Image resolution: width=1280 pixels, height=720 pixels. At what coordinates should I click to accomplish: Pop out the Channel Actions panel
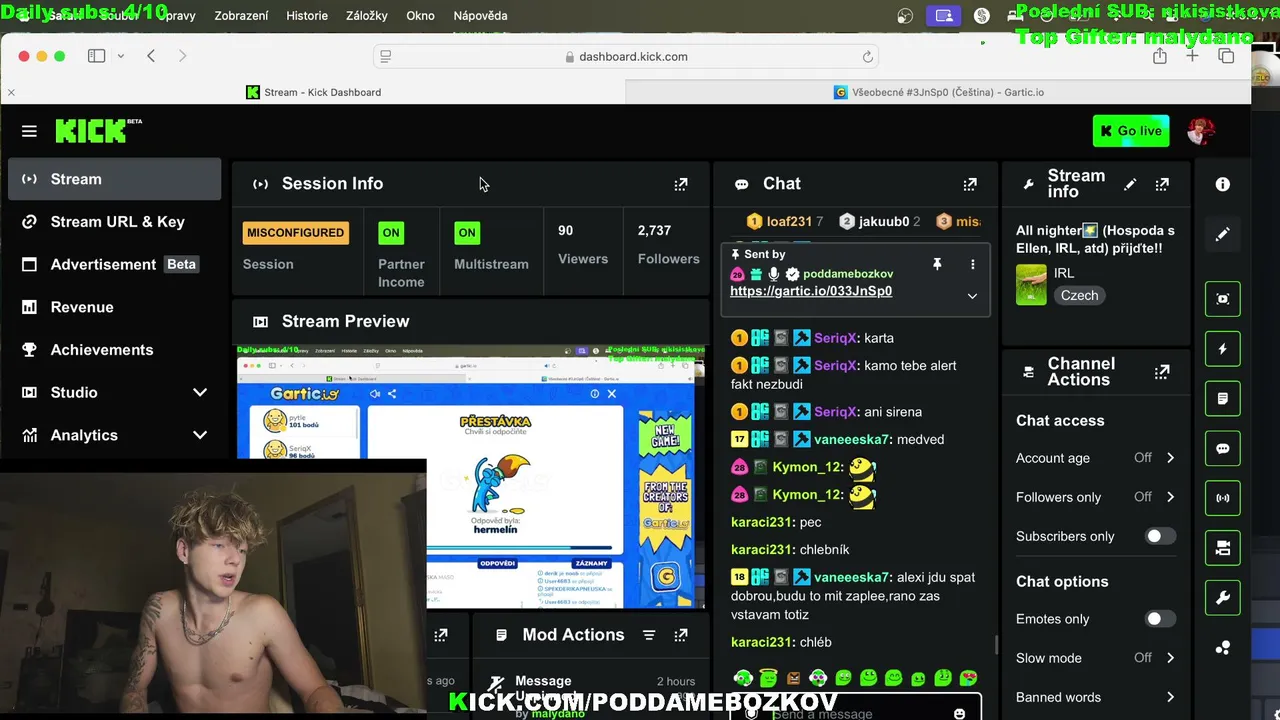coord(1162,372)
